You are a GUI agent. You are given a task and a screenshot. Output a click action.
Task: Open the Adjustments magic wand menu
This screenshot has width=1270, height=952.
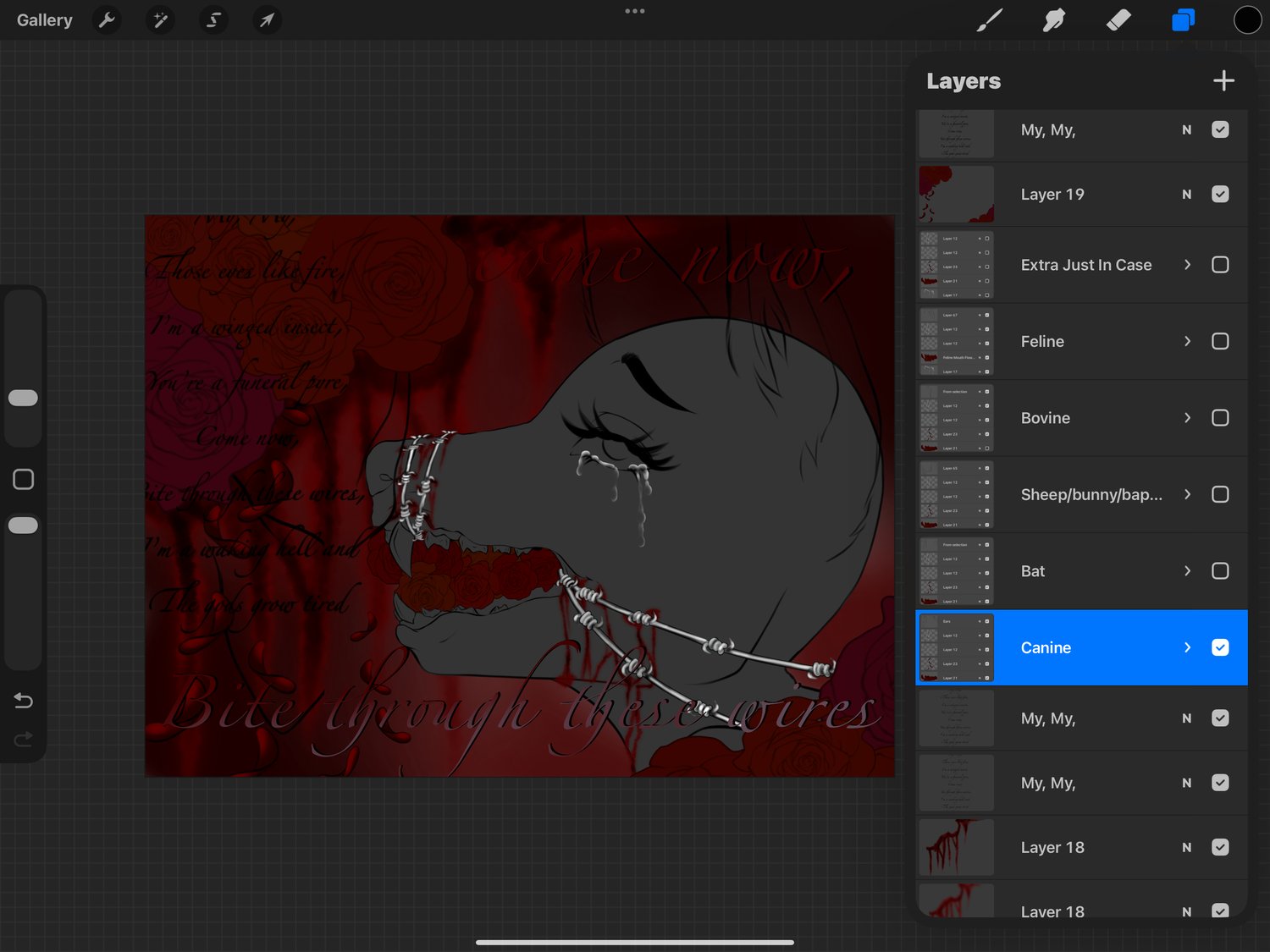(x=160, y=19)
